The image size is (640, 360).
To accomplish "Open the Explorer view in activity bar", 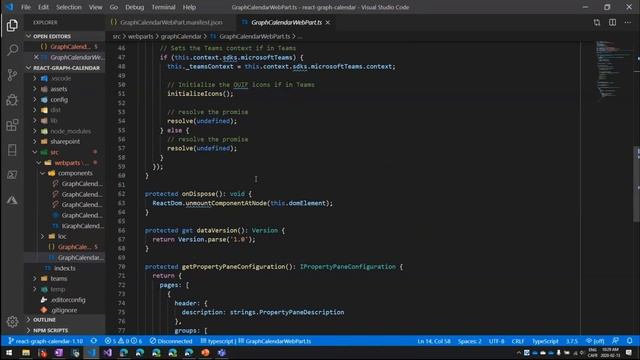I will (12, 25).
